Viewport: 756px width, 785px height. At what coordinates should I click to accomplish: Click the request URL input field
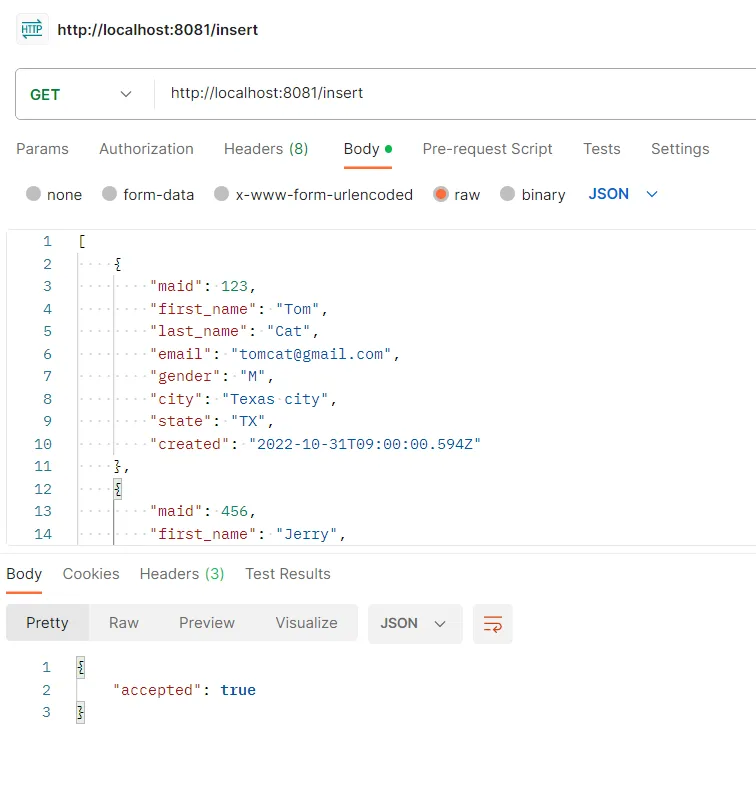coord(456,94)
